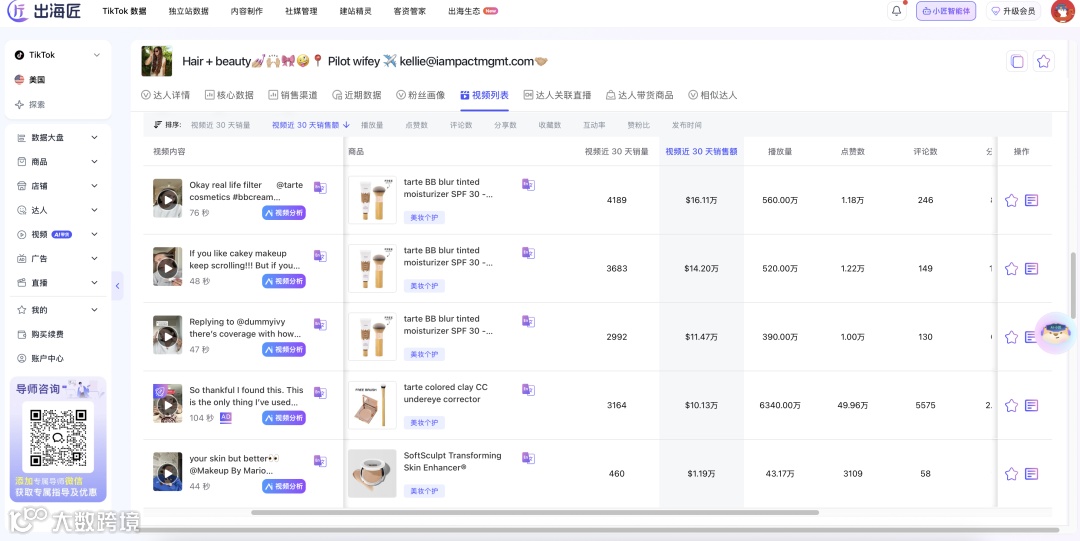Switch to the 粉丝画像 tab
The width and height of the screenshot is (1080, 541).
coord(421,95)
